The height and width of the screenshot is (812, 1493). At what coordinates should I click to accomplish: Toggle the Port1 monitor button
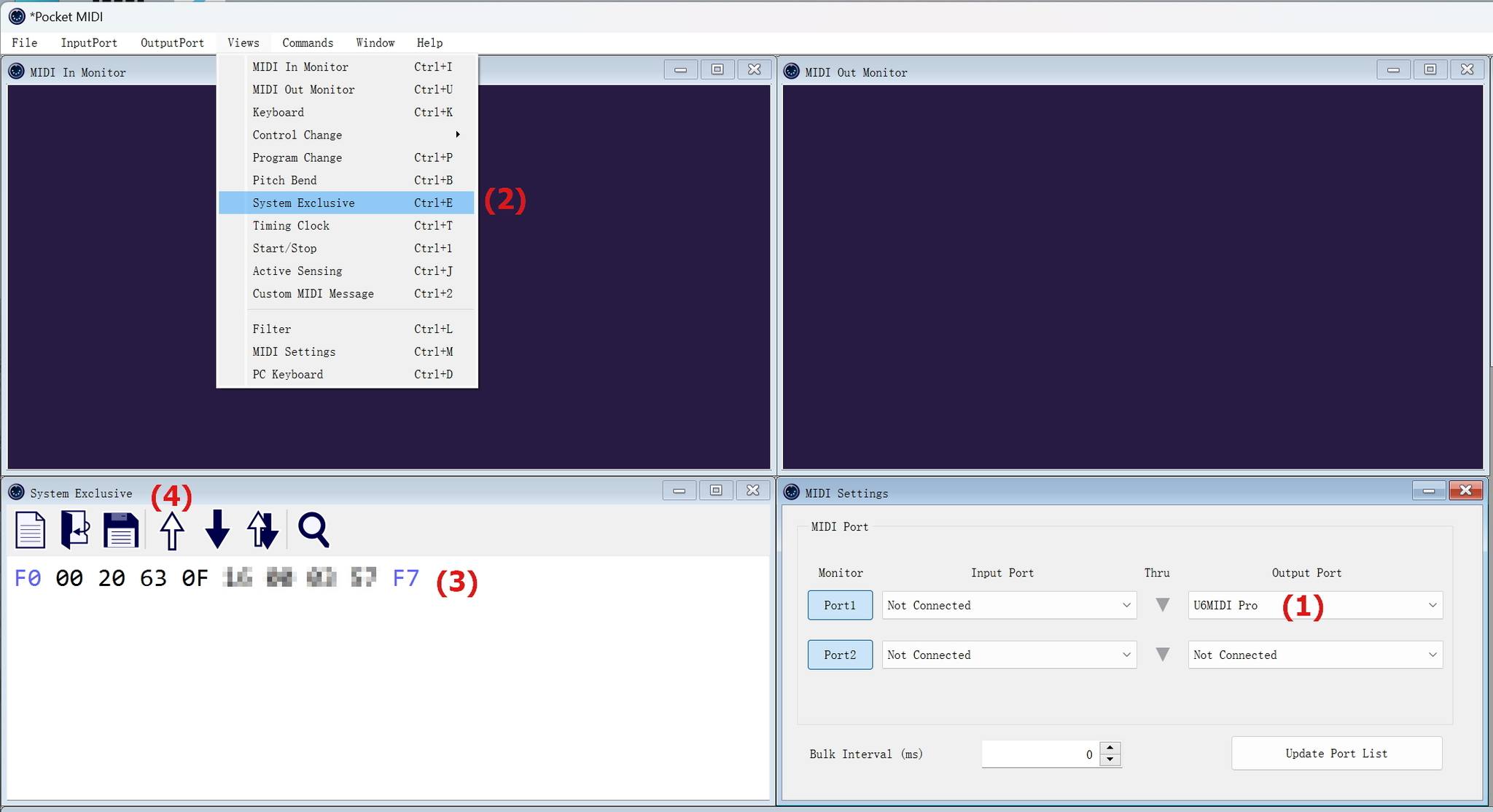(x=840, y=605)
